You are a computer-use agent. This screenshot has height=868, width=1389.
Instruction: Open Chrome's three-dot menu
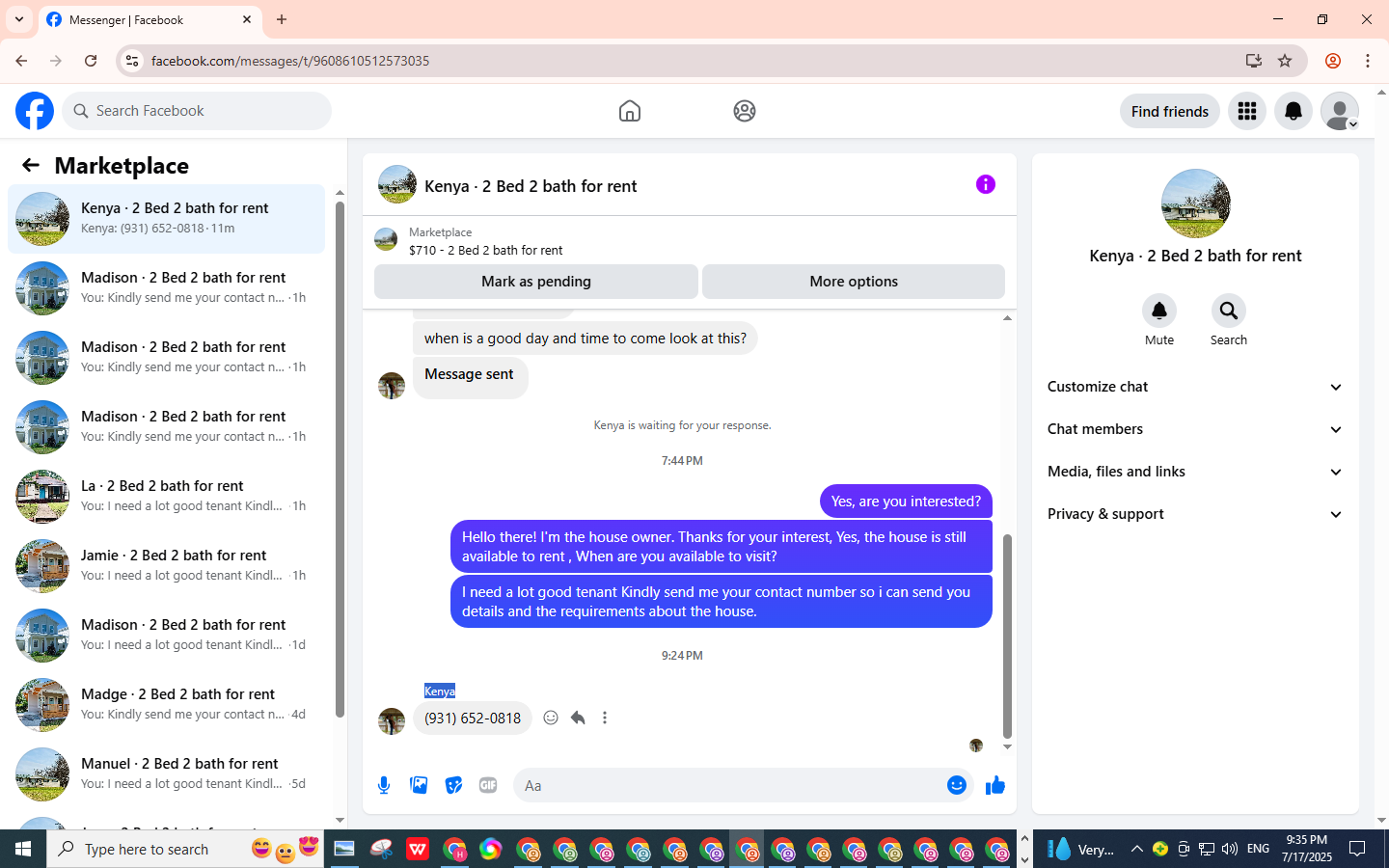[x=1368, y=61]
